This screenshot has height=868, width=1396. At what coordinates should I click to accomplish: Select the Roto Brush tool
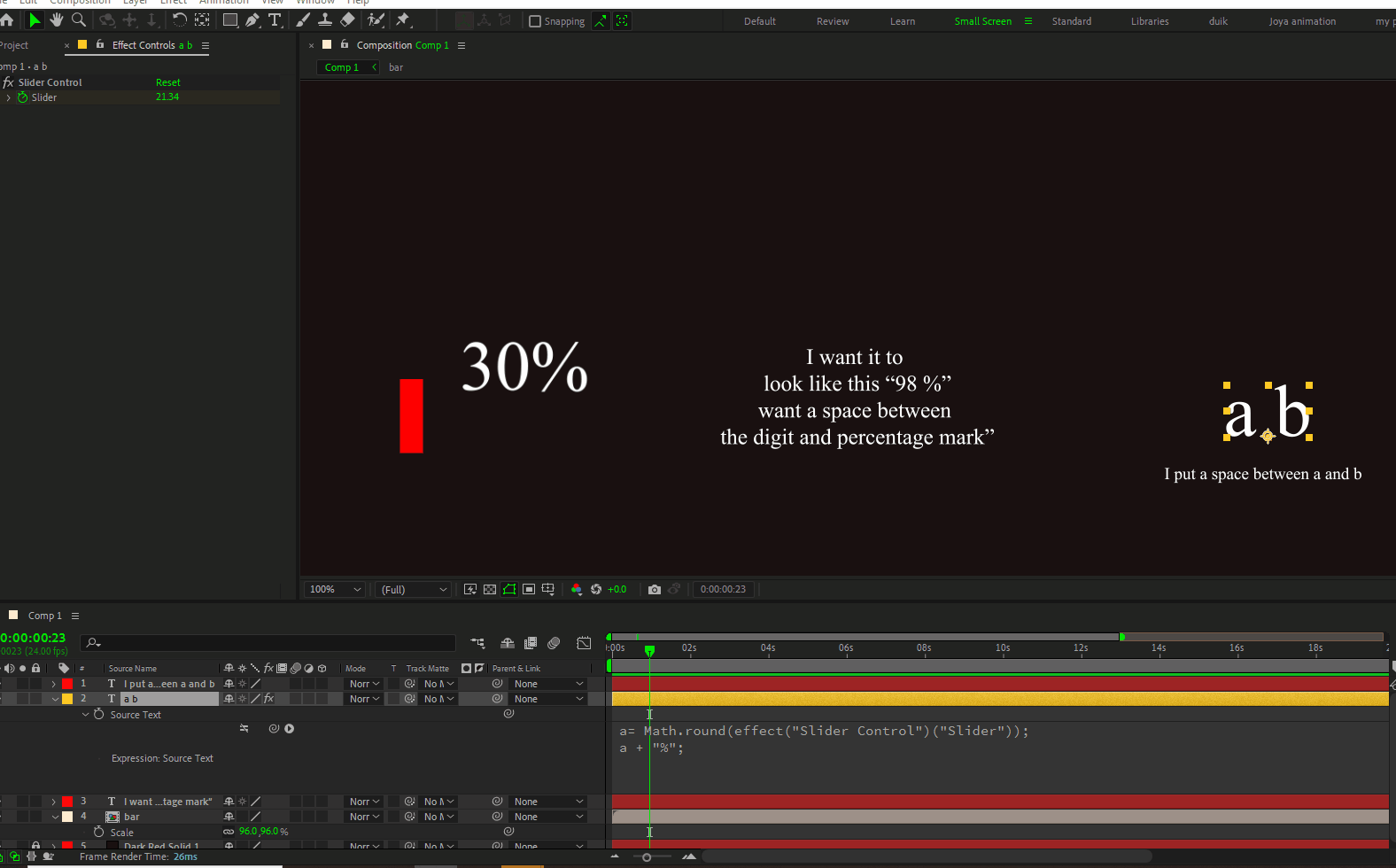376,19
